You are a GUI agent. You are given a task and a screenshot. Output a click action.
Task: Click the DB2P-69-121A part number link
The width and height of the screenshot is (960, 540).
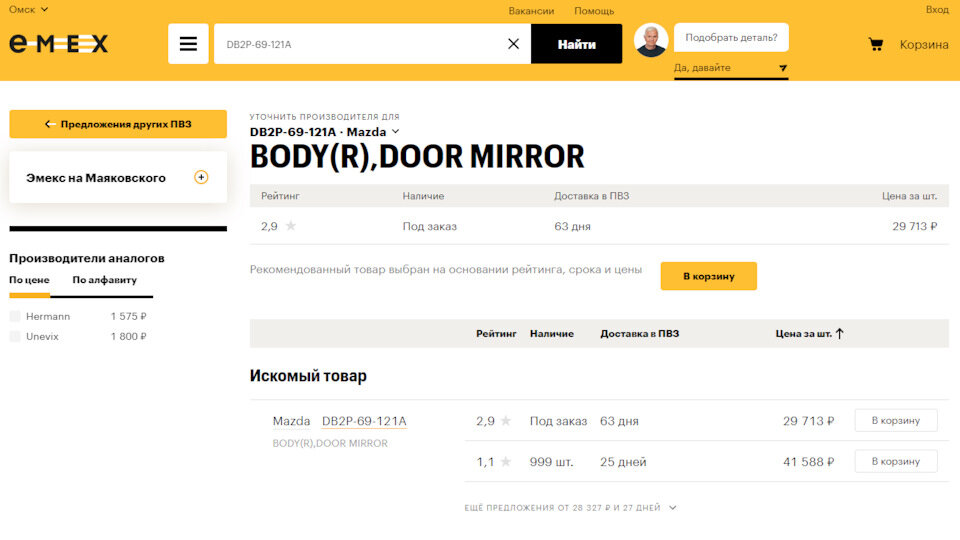(364, 421)
